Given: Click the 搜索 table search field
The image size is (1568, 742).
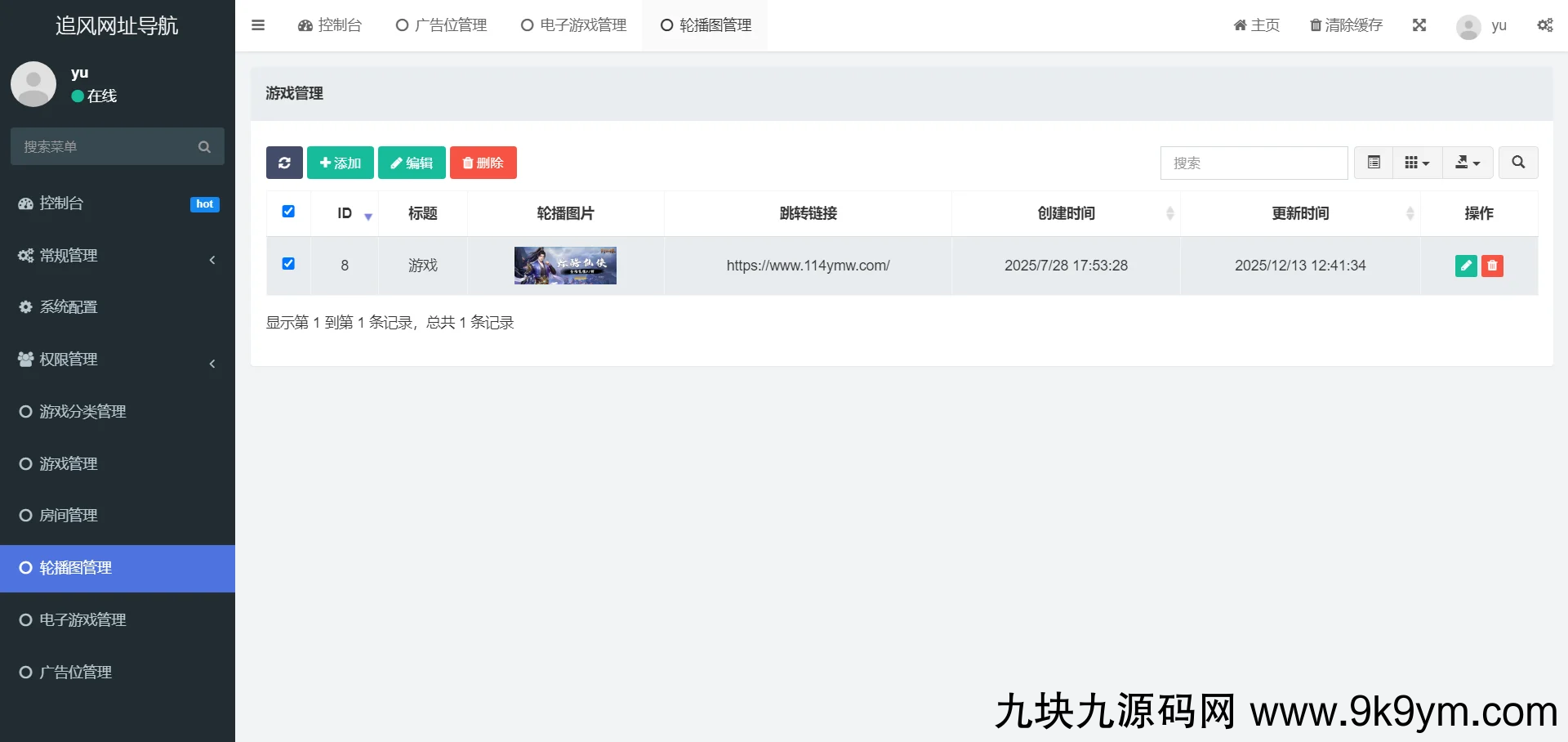Looking at the screenshot, I should (x=1254, y=163).
